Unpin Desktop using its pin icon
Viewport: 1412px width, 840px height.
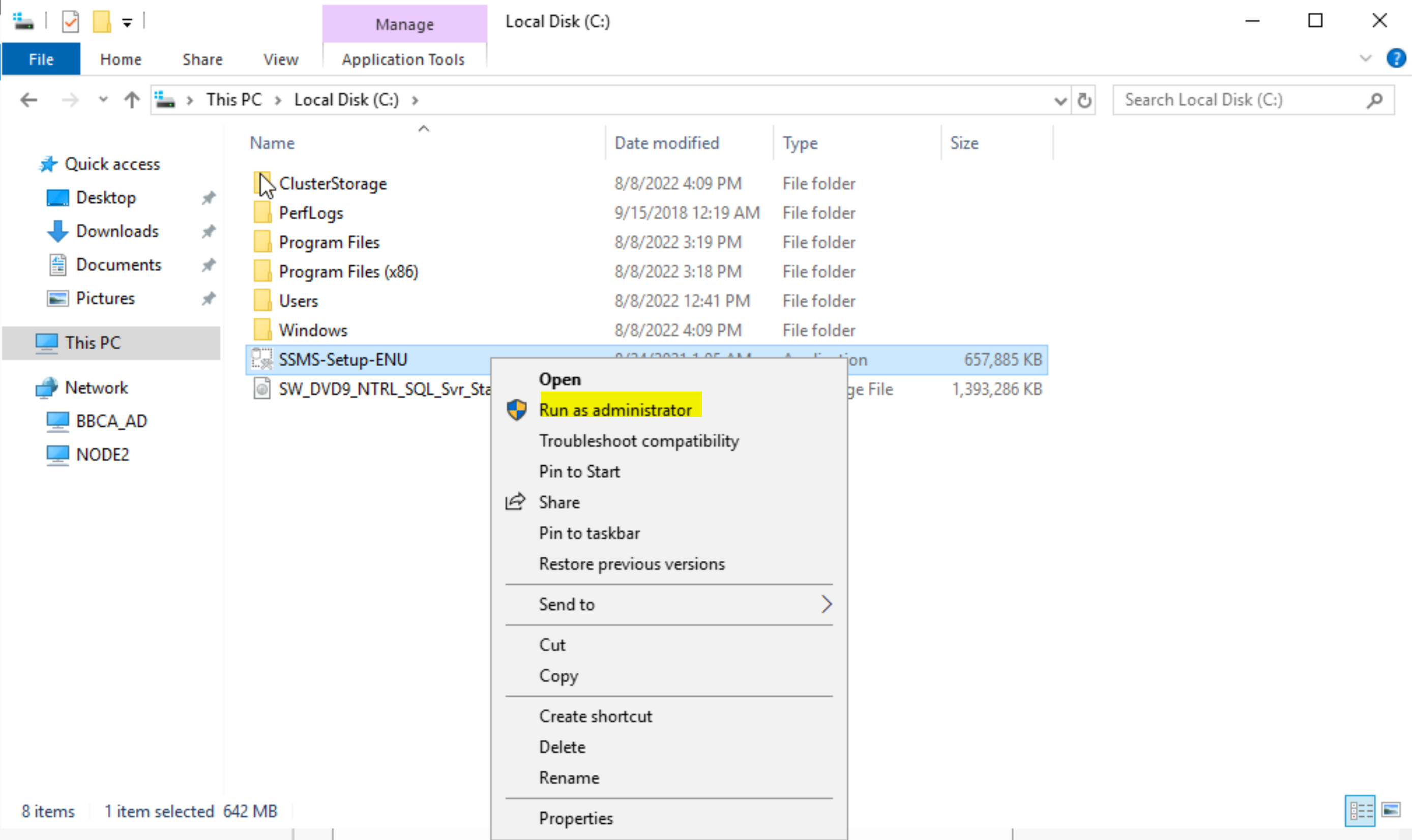[x=209, y=198]
